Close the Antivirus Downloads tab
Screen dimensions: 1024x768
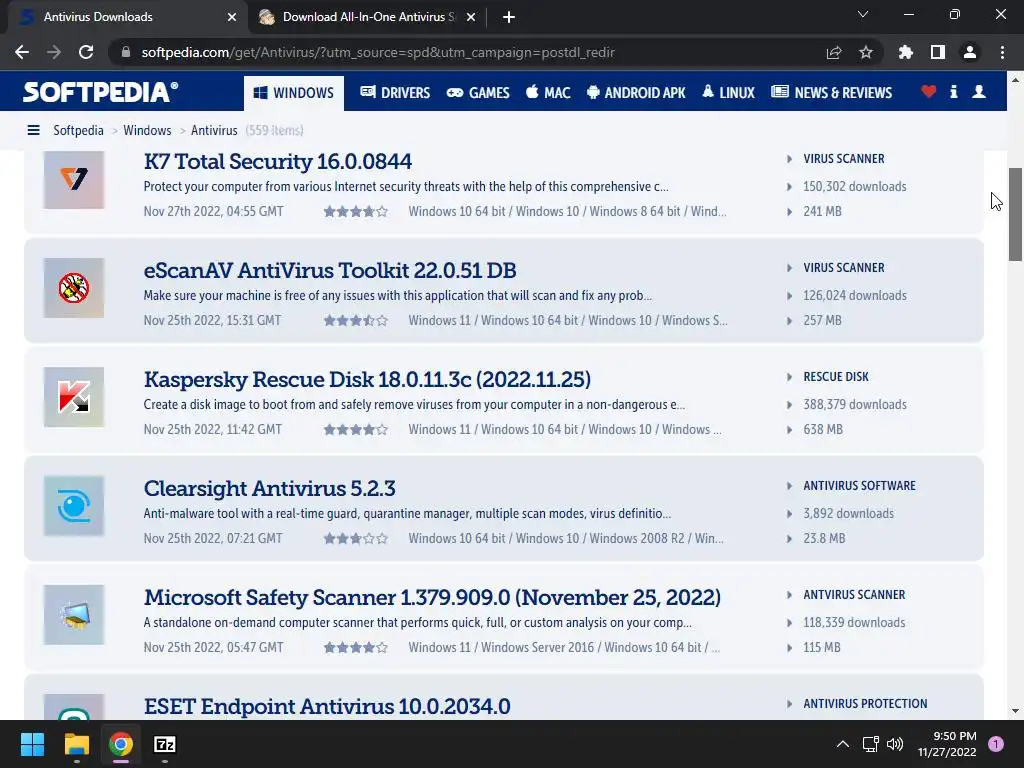point(232,17)
